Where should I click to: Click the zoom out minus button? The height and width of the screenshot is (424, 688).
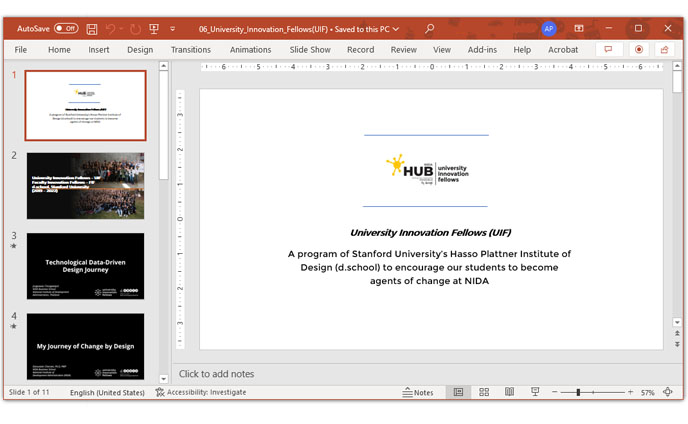(555, 392)
